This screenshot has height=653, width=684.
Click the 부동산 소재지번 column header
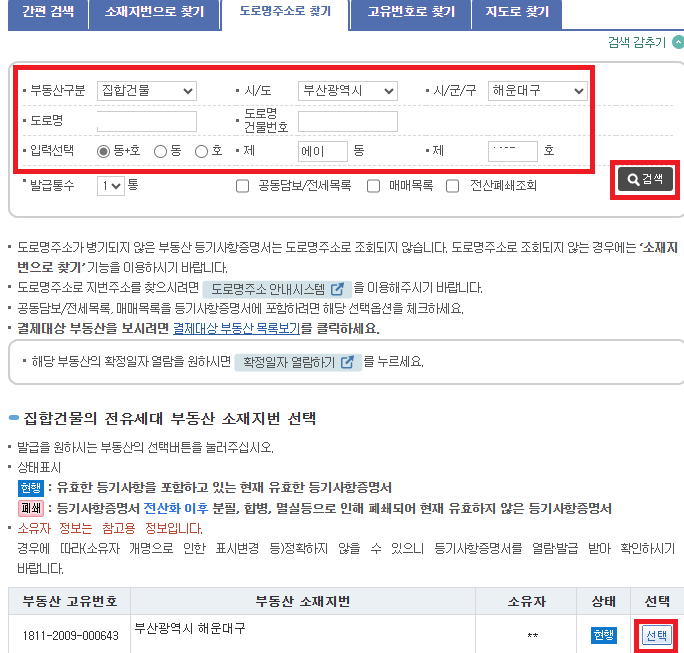pos(303,602)
